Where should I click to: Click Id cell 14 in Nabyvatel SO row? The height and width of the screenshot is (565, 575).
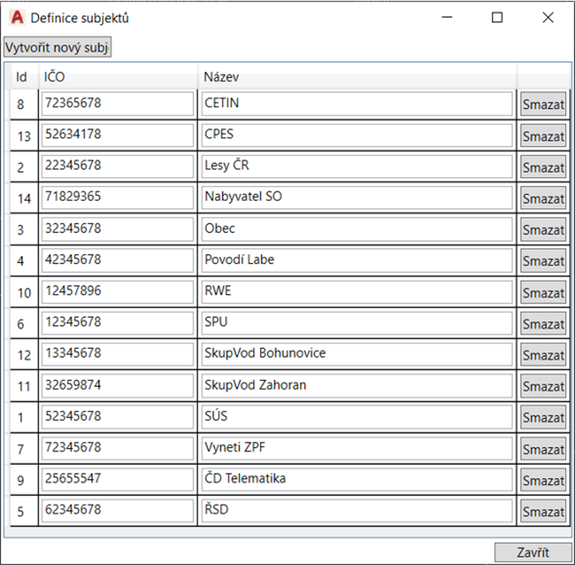[x=24, y=198]
